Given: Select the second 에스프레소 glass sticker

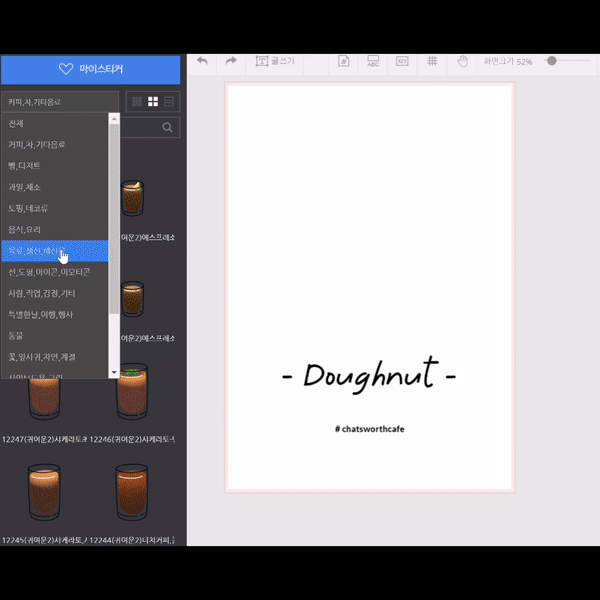Looking at the screenshot, I should pyautogui.click(x=132, y=299).
